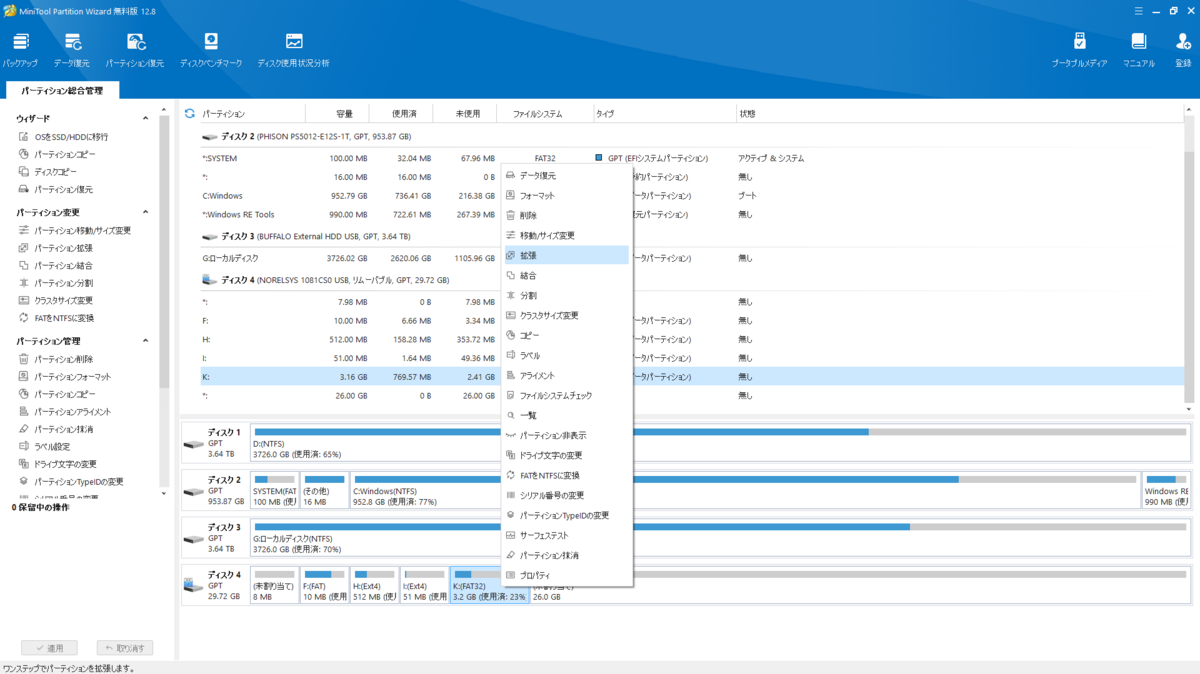Open プロパティ in the context menu
This screenshot has width=1200, height=674.
click(567, 576)
